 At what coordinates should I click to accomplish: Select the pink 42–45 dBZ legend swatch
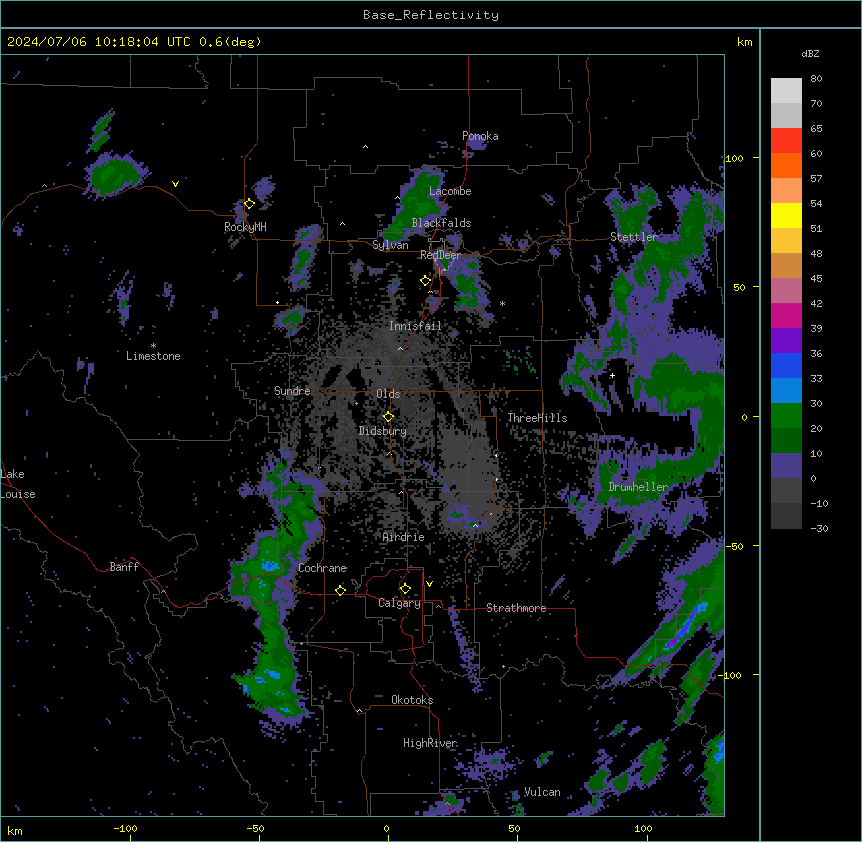coord(786,291)
